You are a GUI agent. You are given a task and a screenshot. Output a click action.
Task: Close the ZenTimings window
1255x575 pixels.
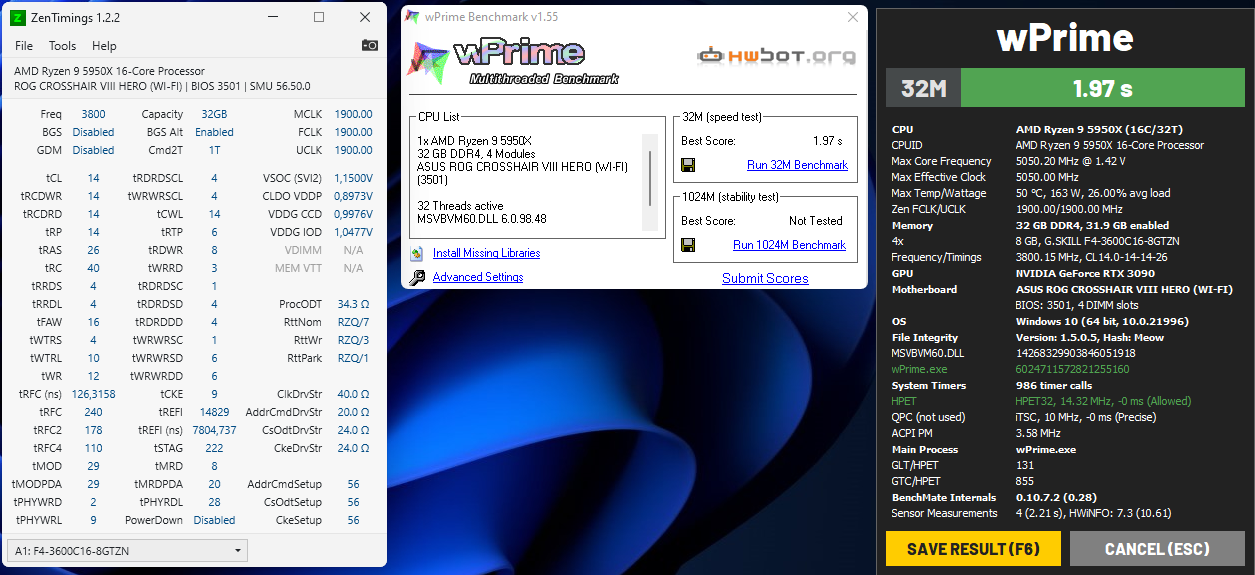click(365, 17)
